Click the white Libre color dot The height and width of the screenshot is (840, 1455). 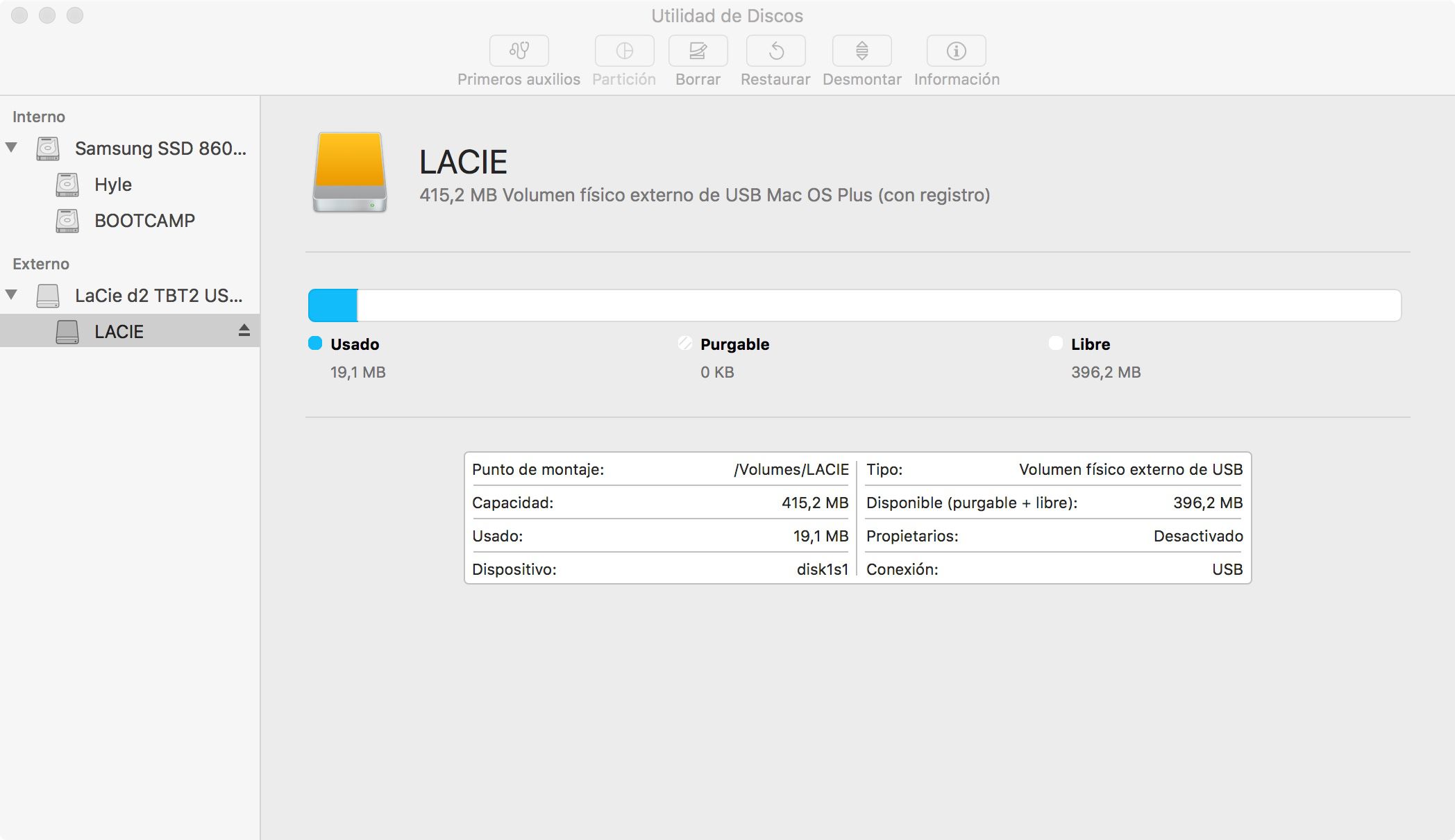click(1056, 343)
